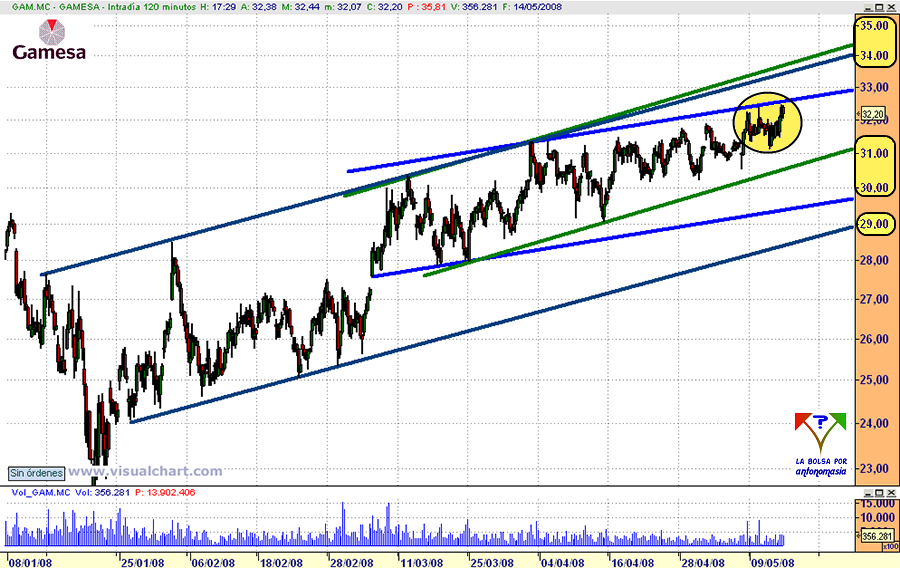Select the 32,20 current price marker
The height and width of the screenshot is (568, 900).
point(873,115)
